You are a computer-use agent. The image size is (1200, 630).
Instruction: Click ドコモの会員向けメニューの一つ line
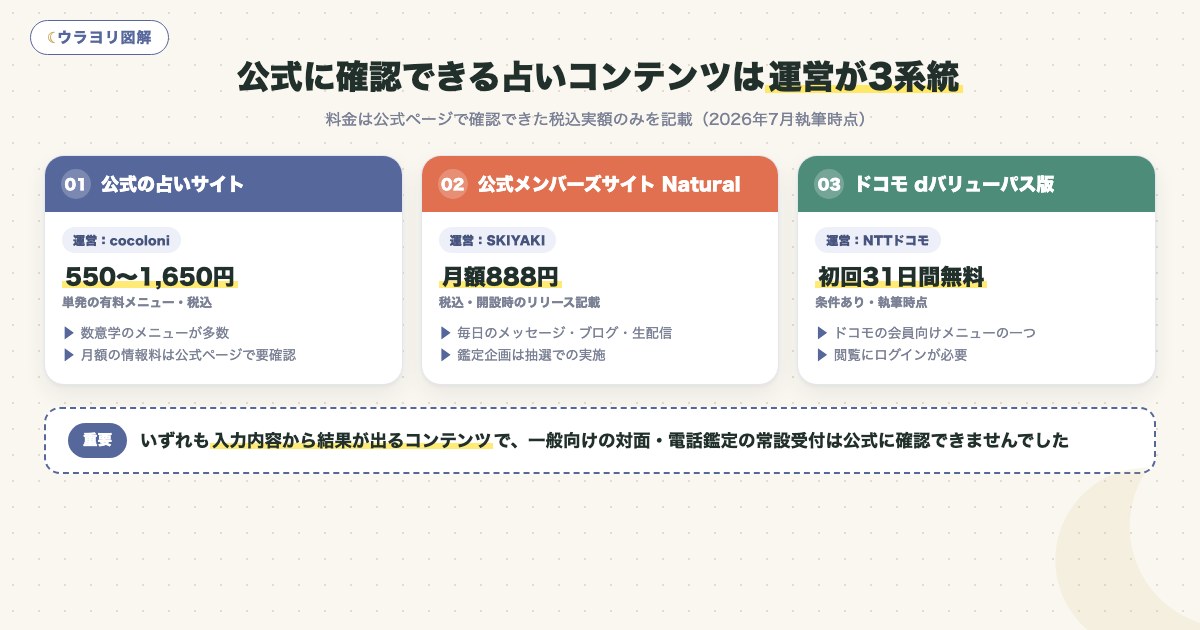point(935,333)
